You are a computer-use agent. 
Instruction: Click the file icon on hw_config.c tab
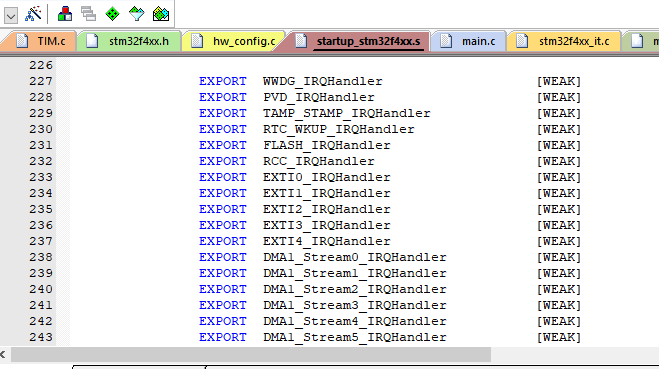(197, 41)
